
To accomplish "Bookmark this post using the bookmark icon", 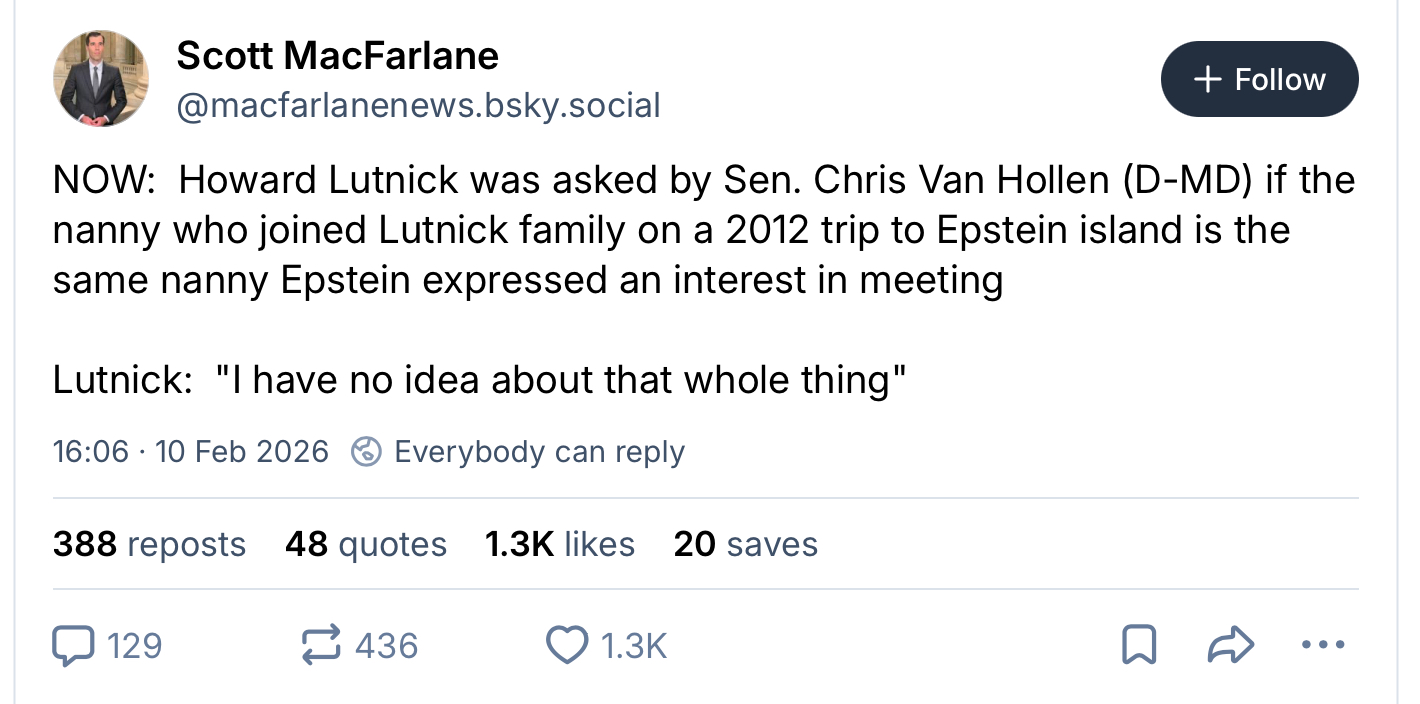I will 1139,645.
